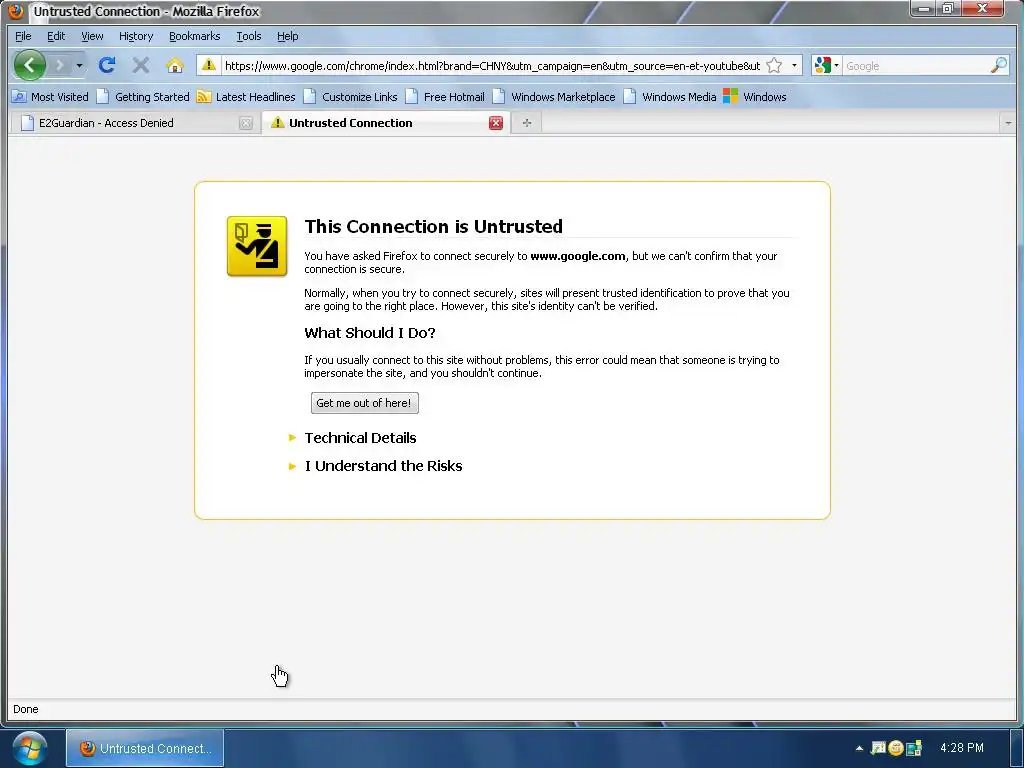Open the View menu
Screen dimensions: 1024x768
[92, 37]
